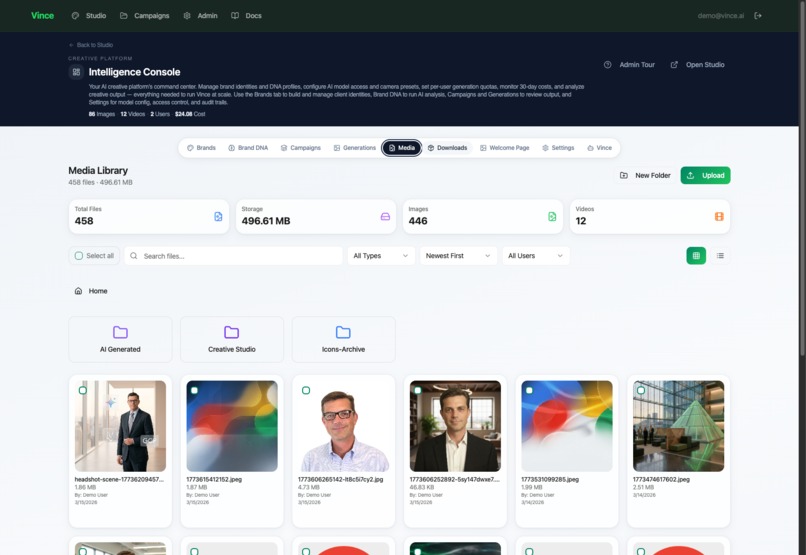Click the file name 1773474617602.jpeg
Image resolution: width=806 pixels, height=555 pixels.
[x=661, y=479]
